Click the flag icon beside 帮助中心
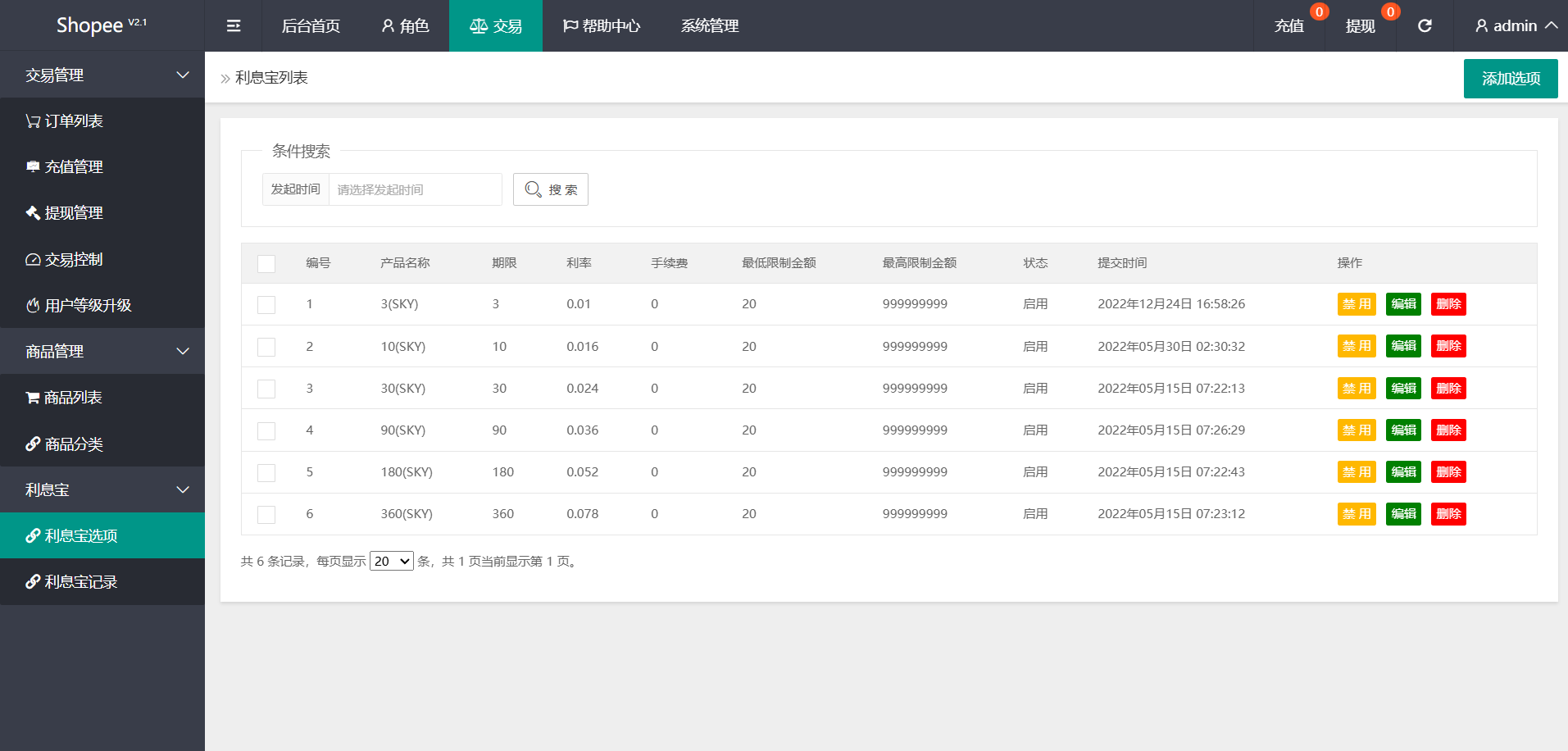This screenshot has width=1568, height=751. [x=570, y=26]
